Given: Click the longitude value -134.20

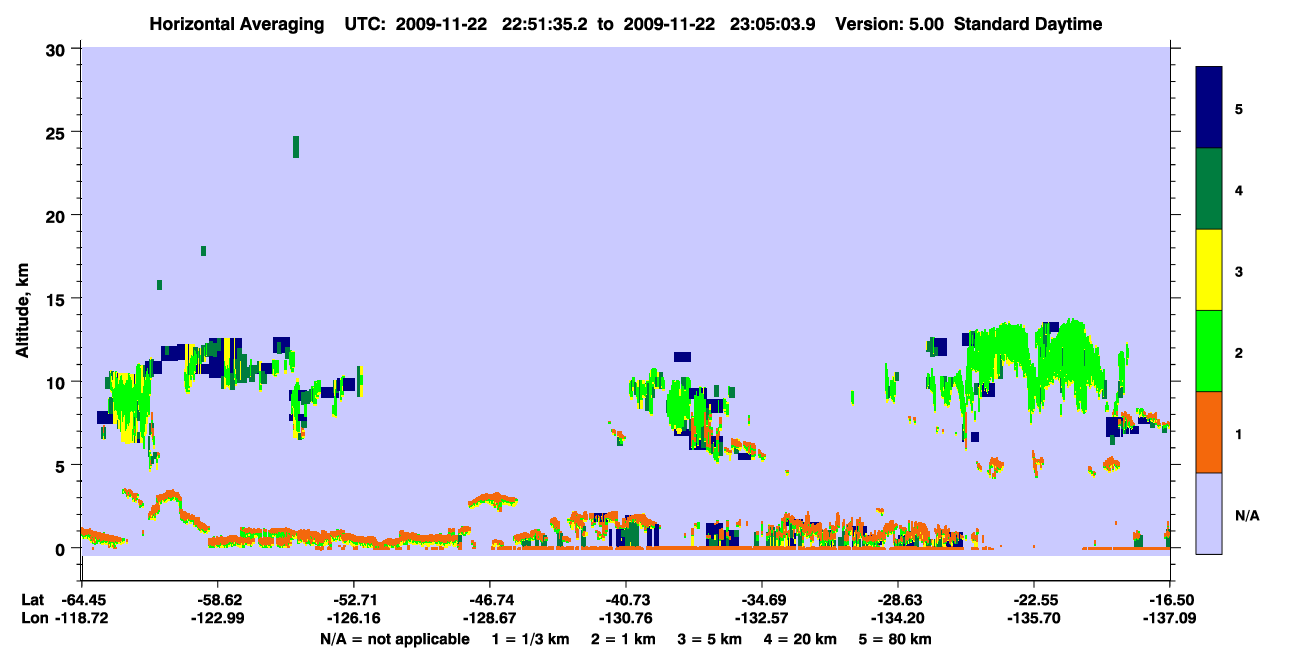Looking at the screenshot, I should click(x=898, y=618).
